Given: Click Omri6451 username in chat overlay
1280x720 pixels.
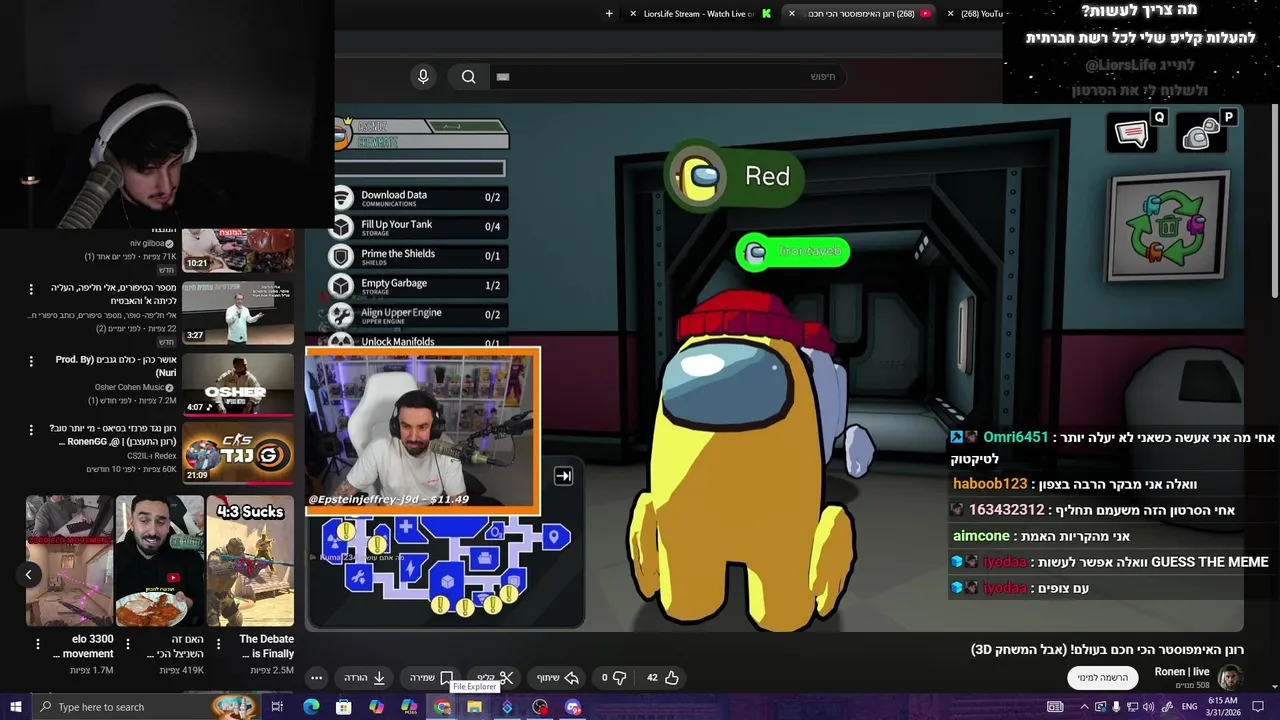Looking at the screenshot, I should tap(1015, 437).
